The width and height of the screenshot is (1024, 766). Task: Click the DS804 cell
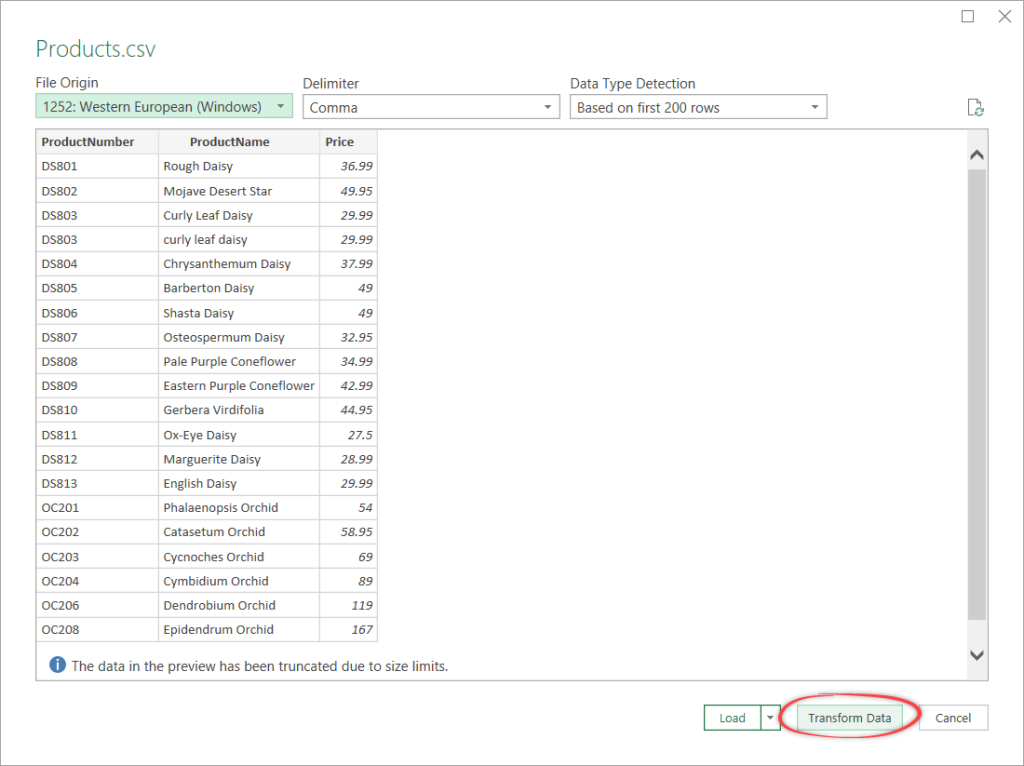click(97, 263)
